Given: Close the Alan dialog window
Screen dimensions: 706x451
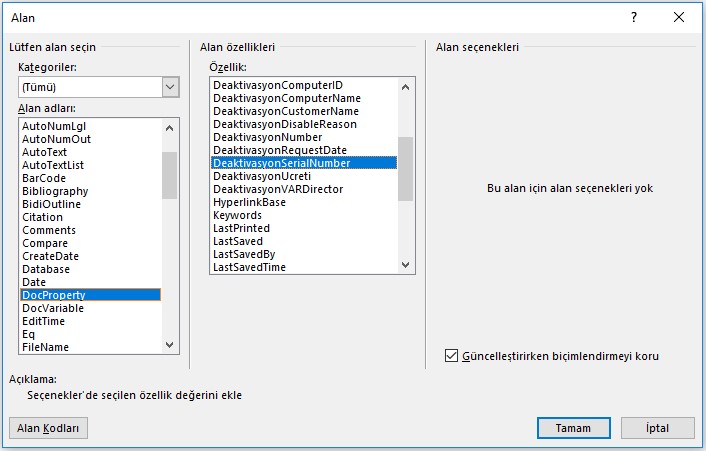Looking at the screenshot, I should 680,18.
